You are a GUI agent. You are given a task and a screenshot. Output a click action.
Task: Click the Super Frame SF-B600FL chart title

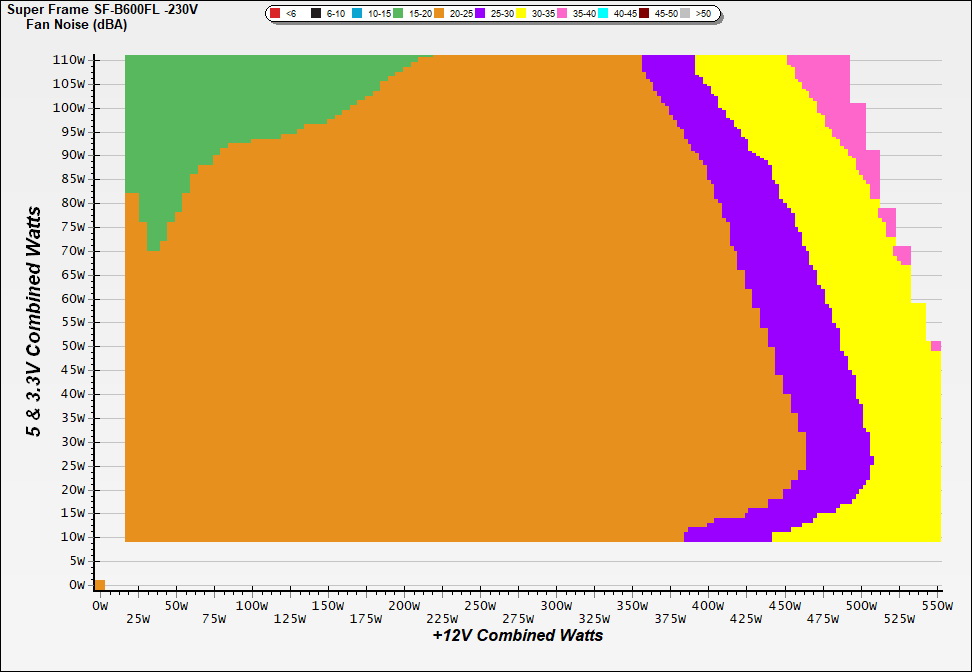[x=101, y=10]
